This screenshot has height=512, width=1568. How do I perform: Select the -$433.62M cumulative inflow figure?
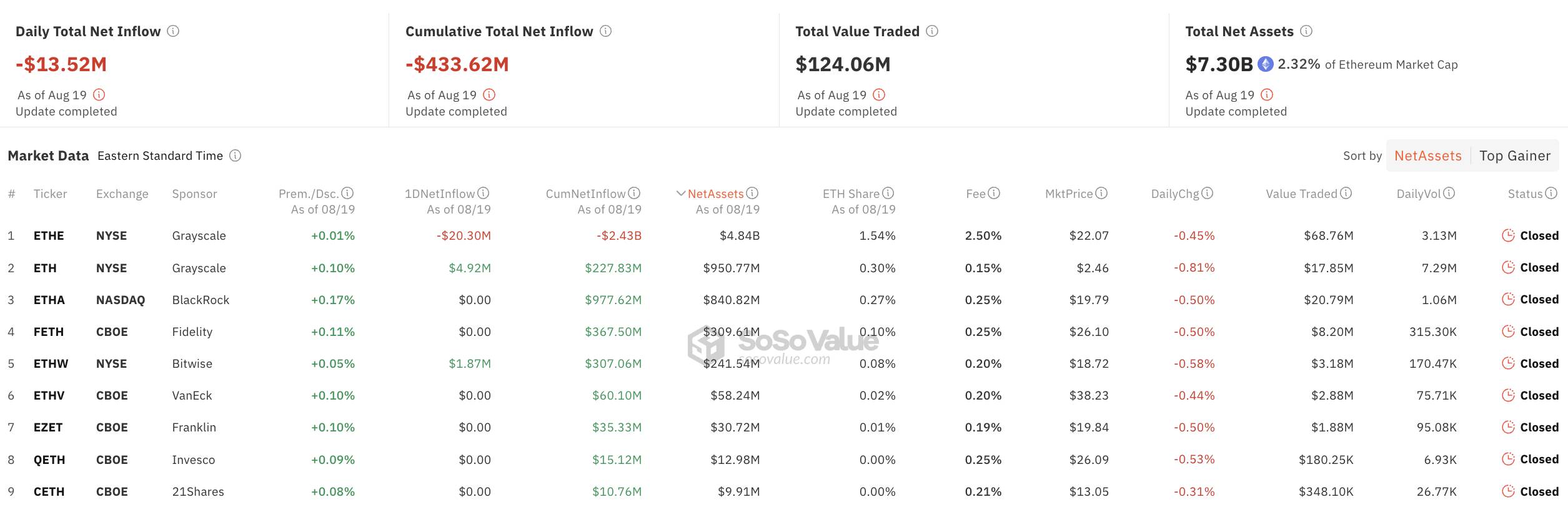(x=457, y=64)
